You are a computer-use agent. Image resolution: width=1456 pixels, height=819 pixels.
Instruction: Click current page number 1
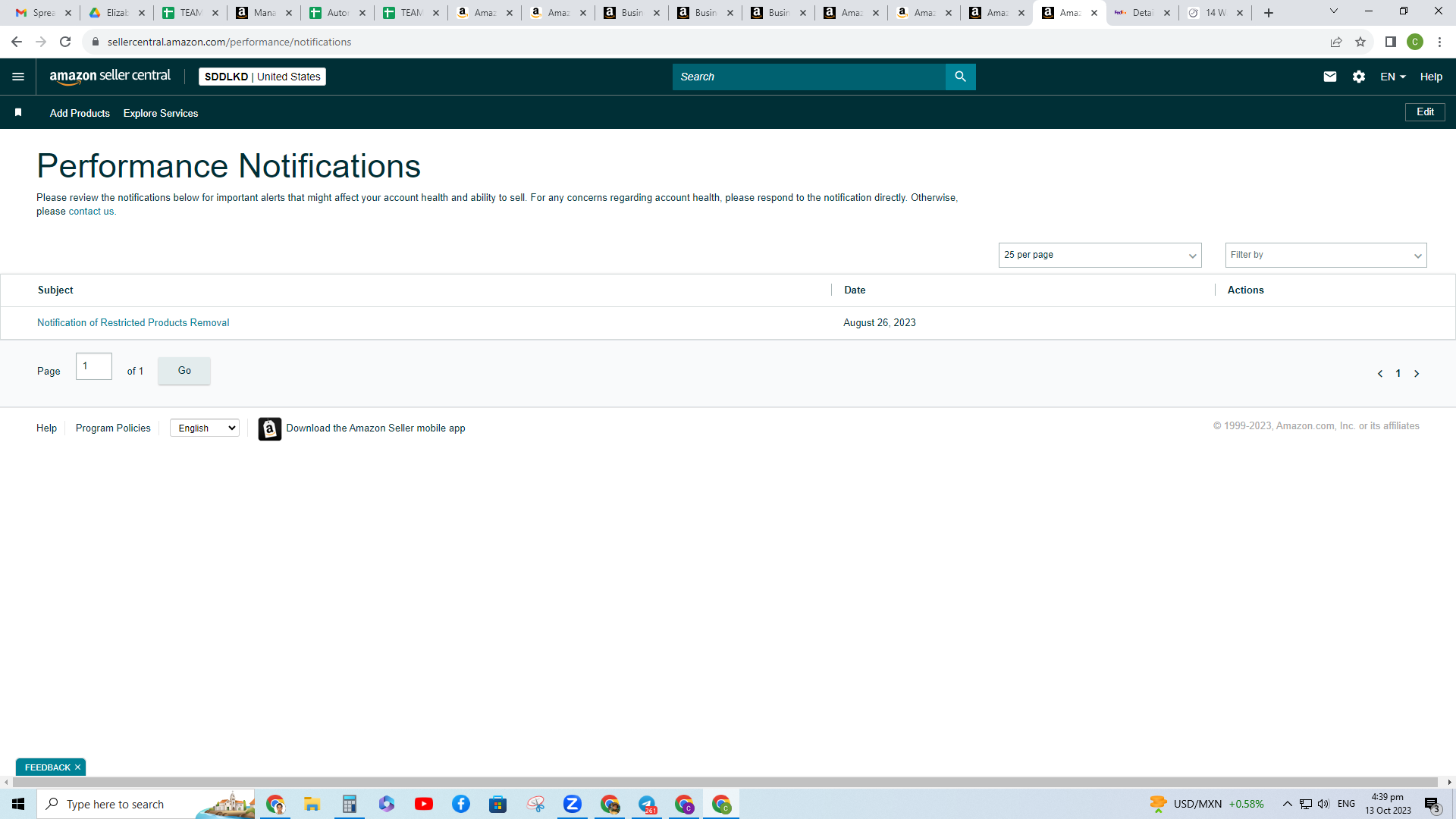point(1398,373)
